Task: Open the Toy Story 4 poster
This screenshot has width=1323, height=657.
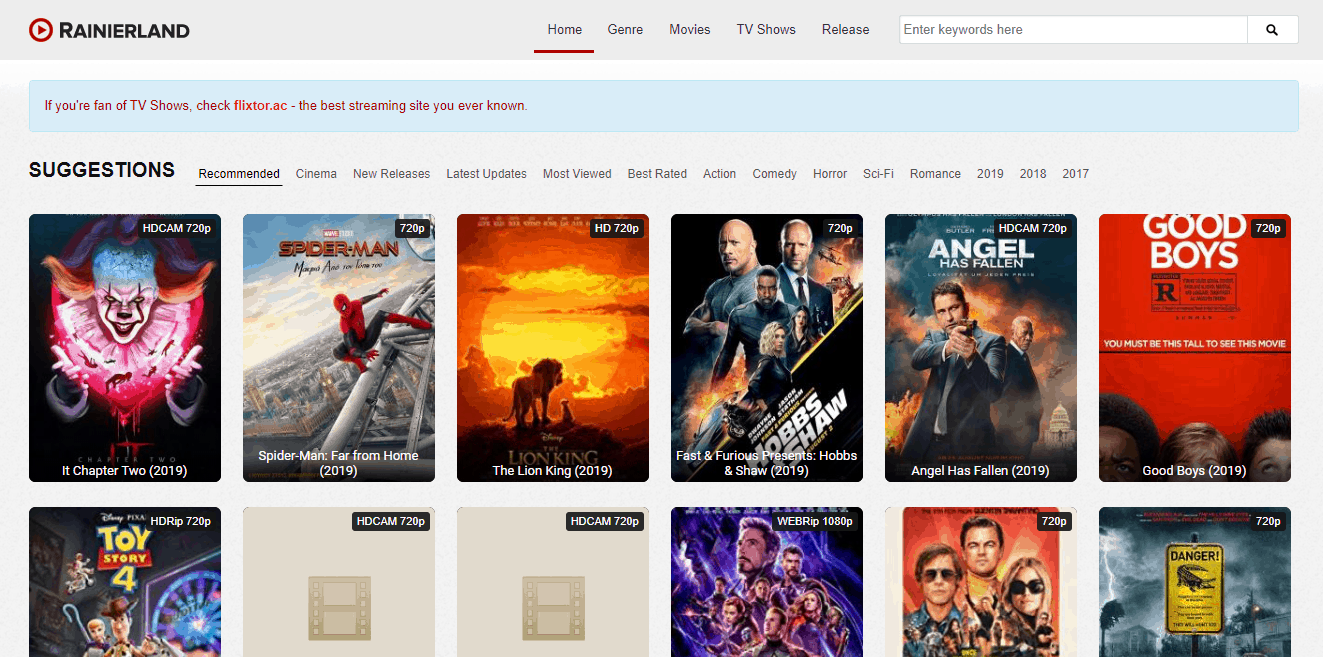Action: 125,582
